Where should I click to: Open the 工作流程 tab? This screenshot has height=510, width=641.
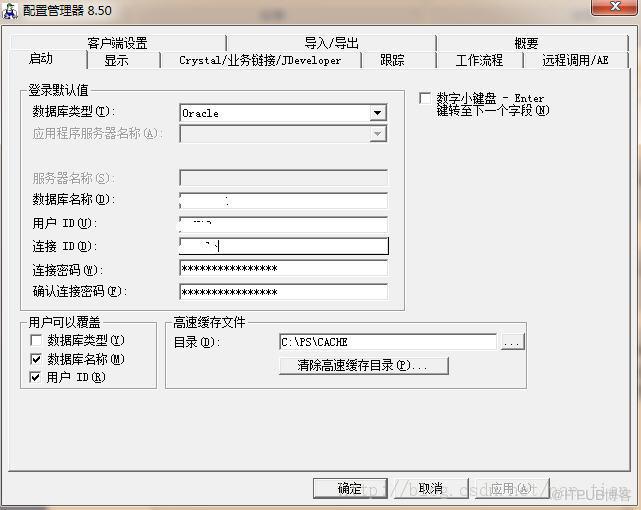pyautogui.click(x=479, y=60)
